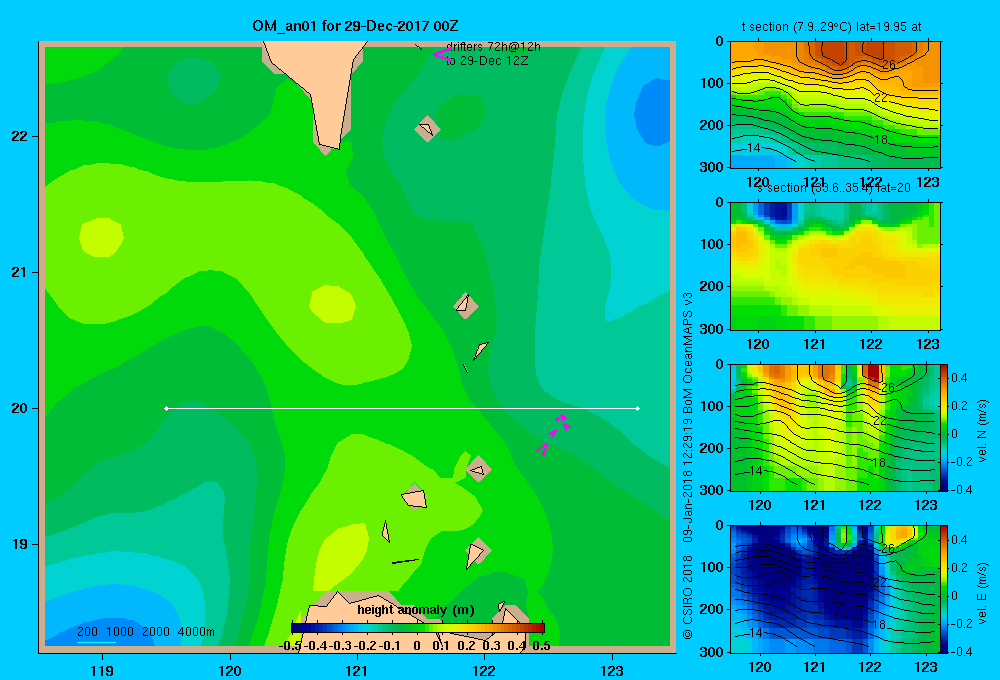
Task: Click the 'vel. E (m/s)' colorbar label
Action: (x=982, y=593)
